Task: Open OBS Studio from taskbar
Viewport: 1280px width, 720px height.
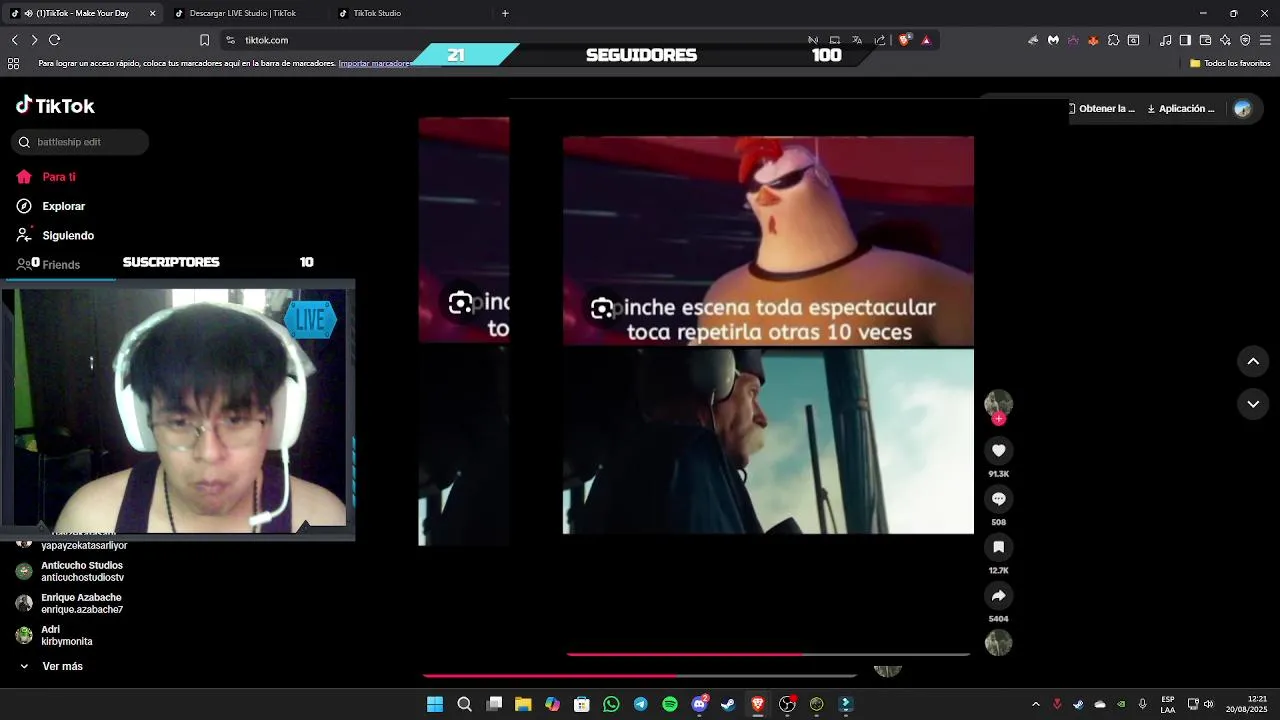Action: [787, 704]
